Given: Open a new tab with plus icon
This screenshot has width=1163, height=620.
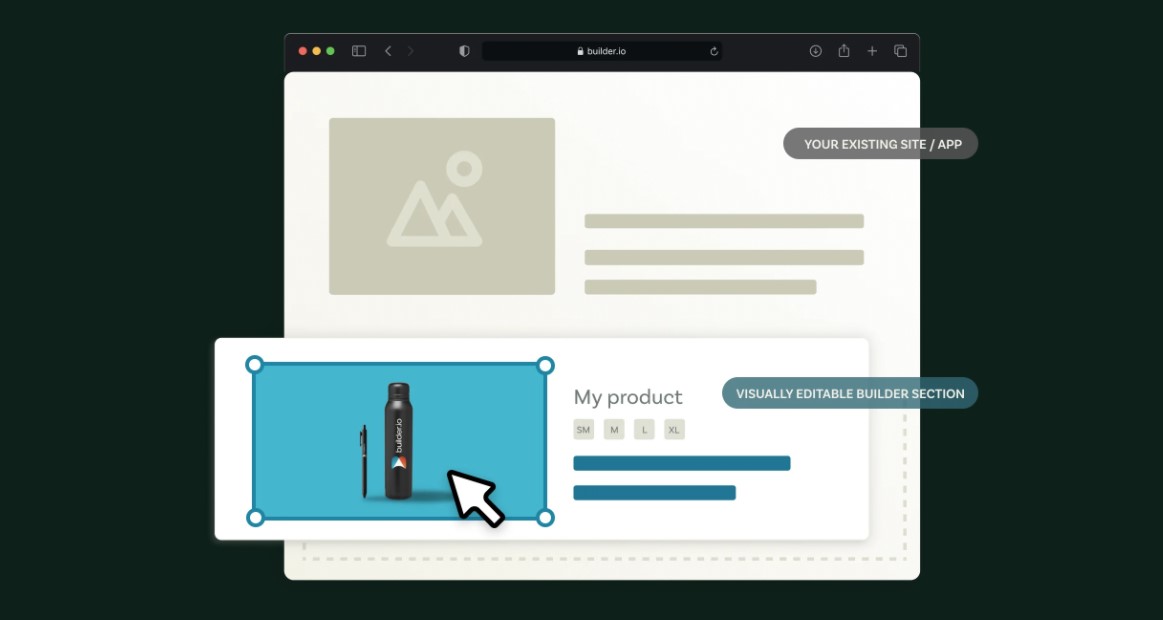Looking at the screenshot, I should [872, 51].
